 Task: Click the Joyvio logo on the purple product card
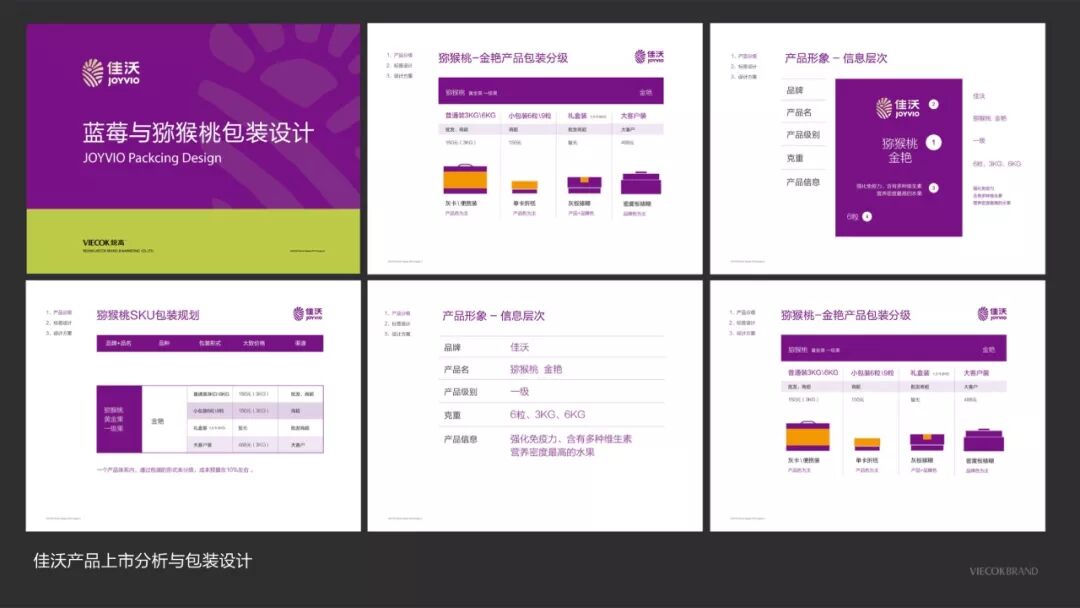[897, 107]
